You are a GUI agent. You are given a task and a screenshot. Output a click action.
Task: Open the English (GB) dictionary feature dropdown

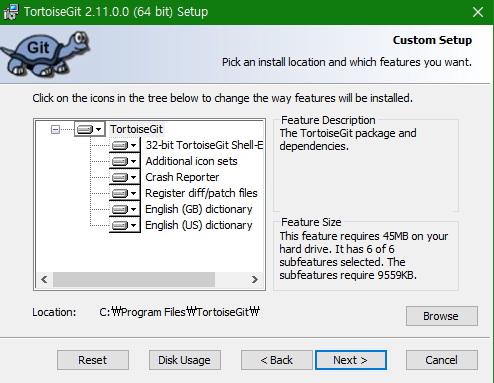click(125, 209)
